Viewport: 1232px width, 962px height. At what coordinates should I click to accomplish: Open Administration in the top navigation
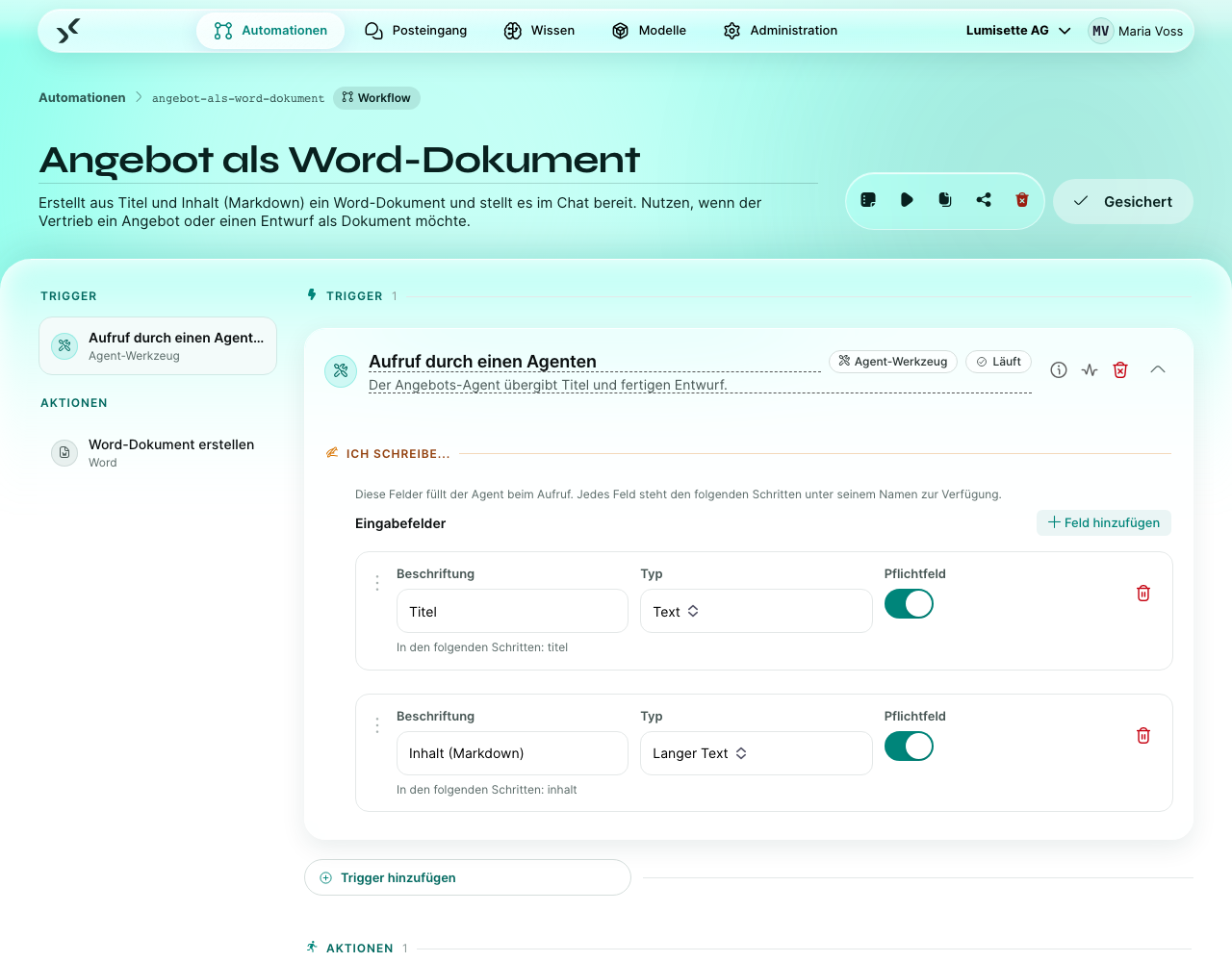pos(781,31)
